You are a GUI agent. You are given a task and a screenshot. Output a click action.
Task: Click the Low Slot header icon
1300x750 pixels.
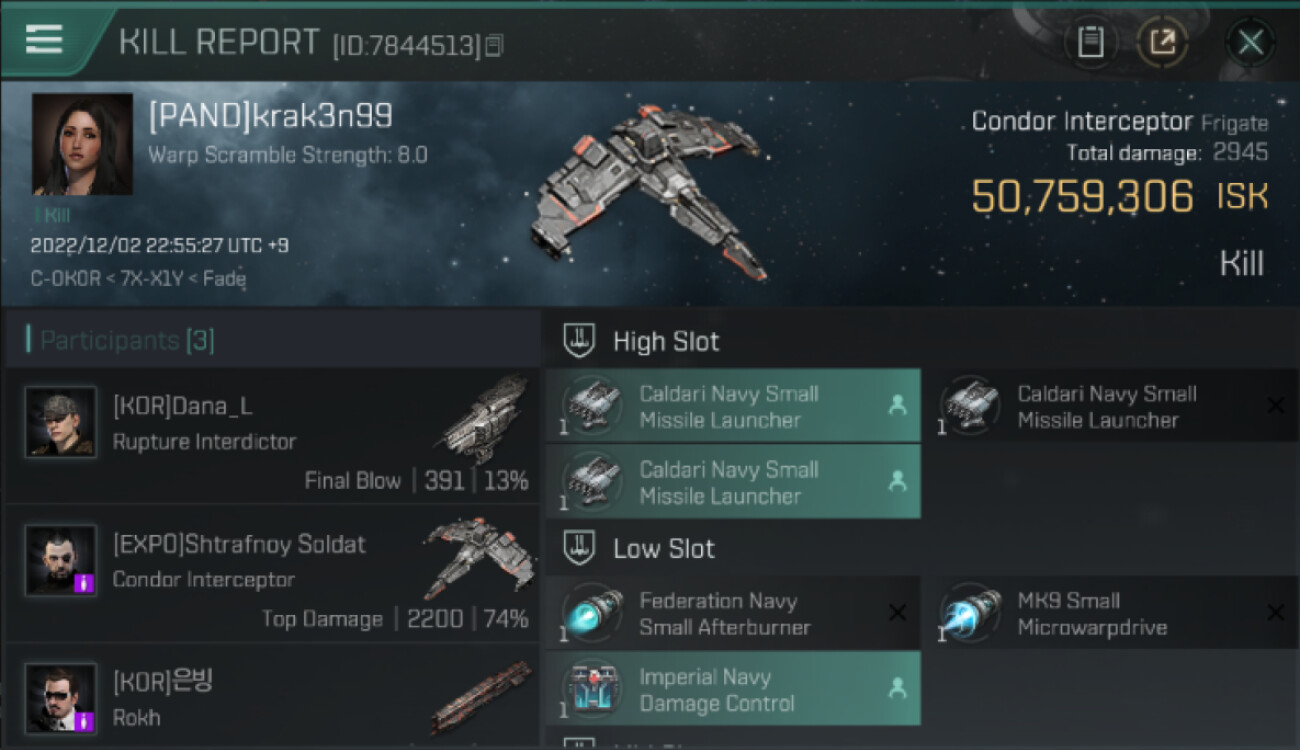tap(579, 548)
